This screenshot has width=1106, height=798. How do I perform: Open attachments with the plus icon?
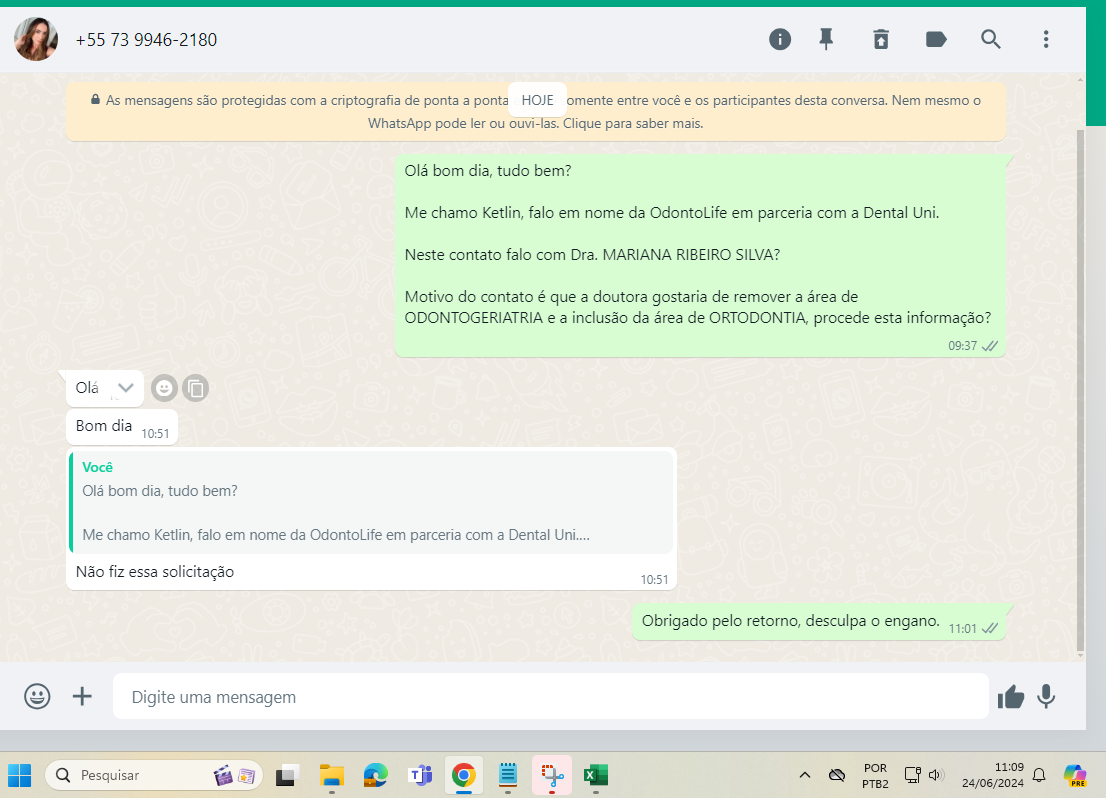coord(83,696)
